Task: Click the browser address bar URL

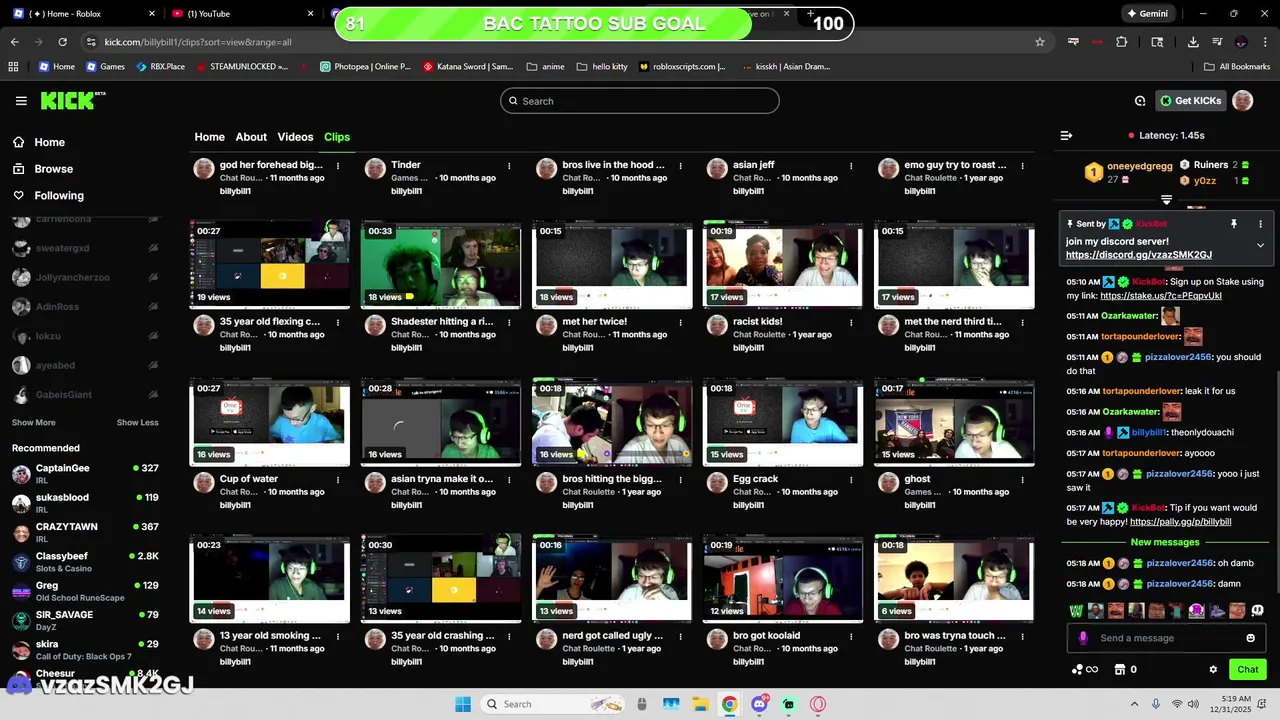Action: [x=198, y=42]
